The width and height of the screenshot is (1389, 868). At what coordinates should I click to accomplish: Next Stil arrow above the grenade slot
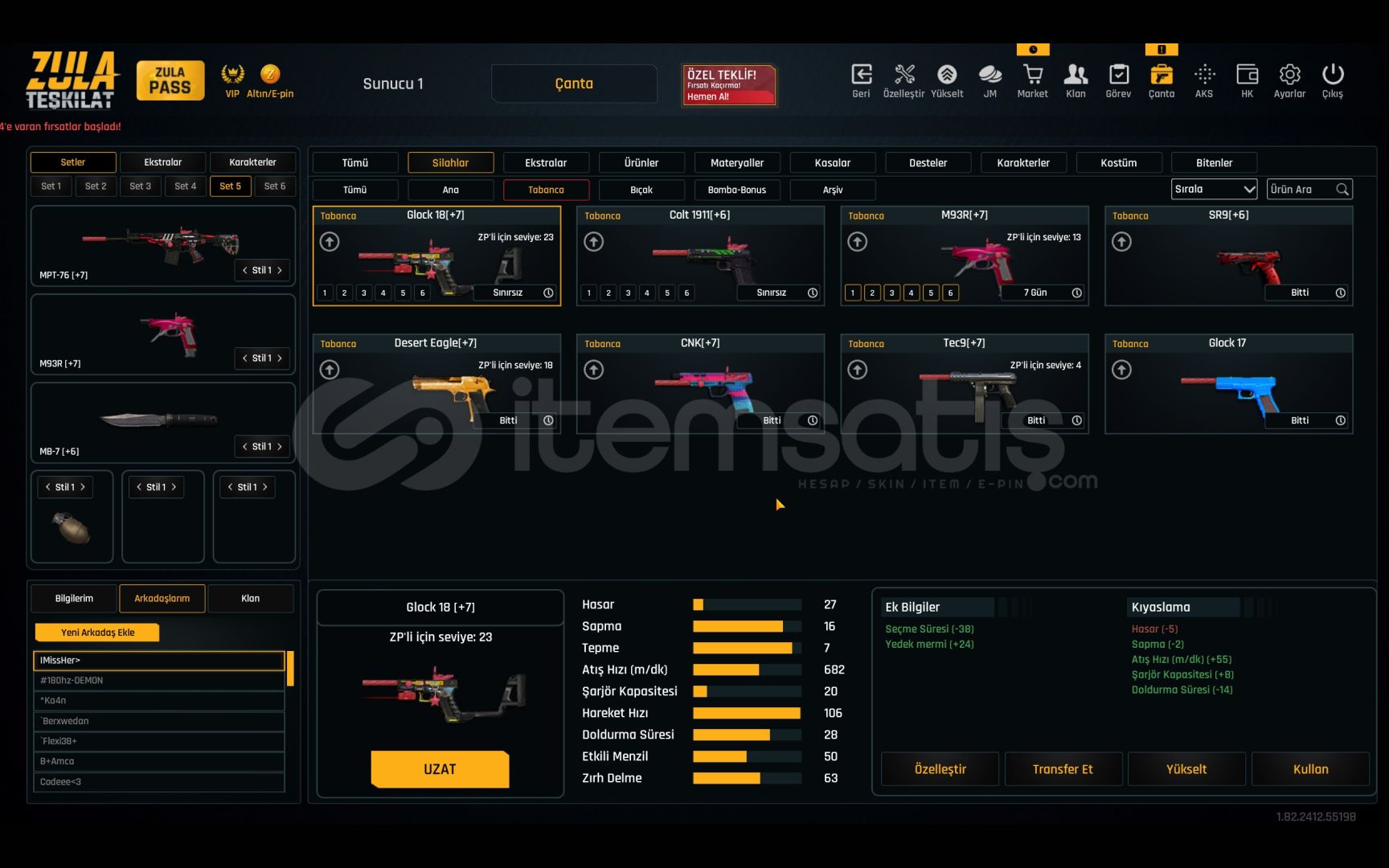pos(82,487)
